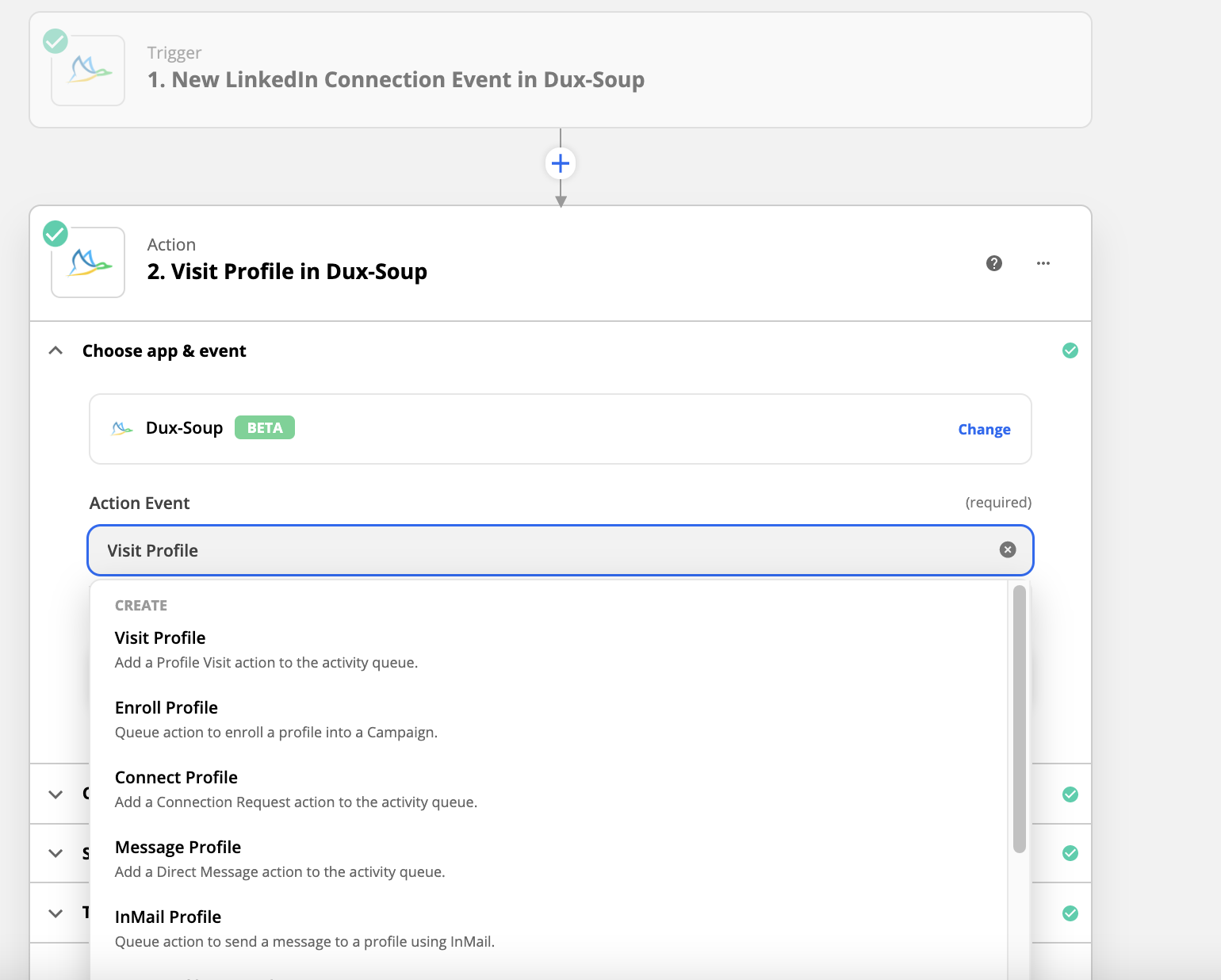1221x980 pixels.
Task: Add a step with the plus button
Action: [561, 164]
